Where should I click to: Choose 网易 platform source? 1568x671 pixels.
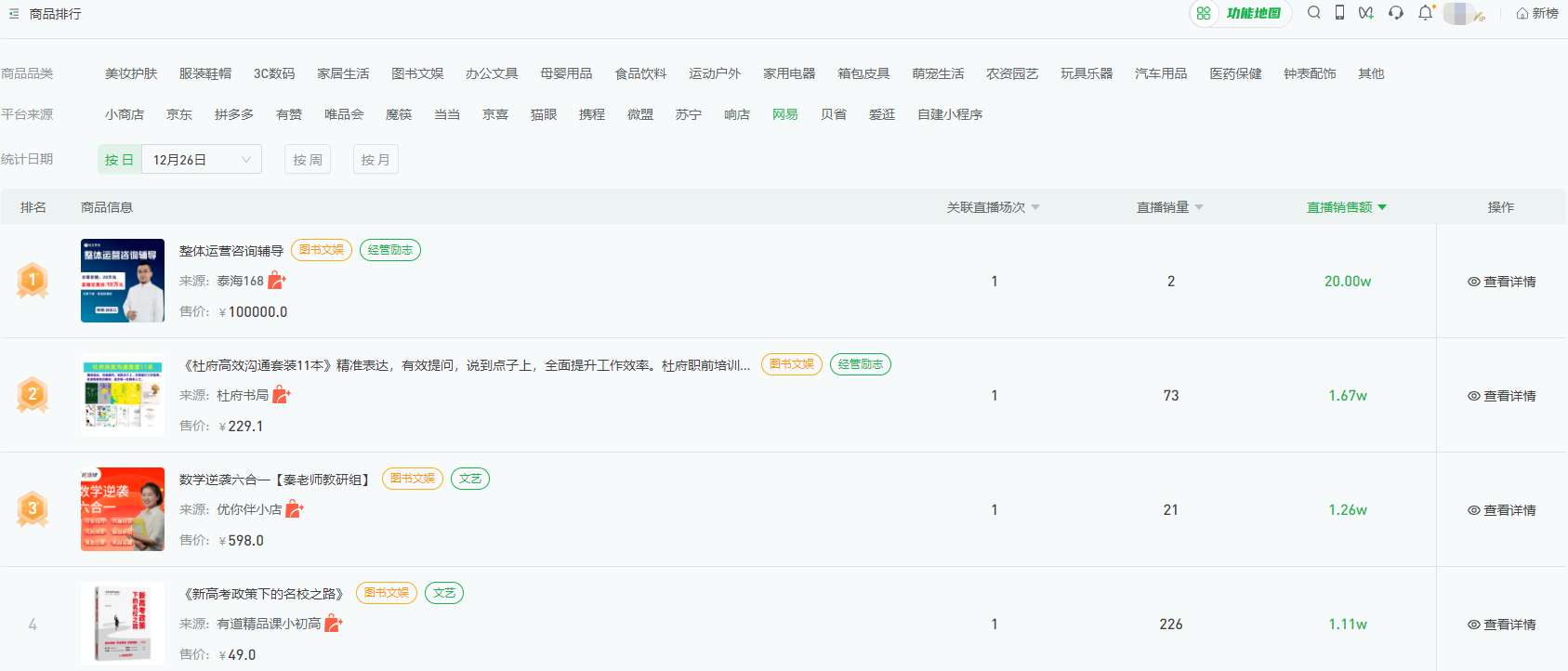[785, 114]
